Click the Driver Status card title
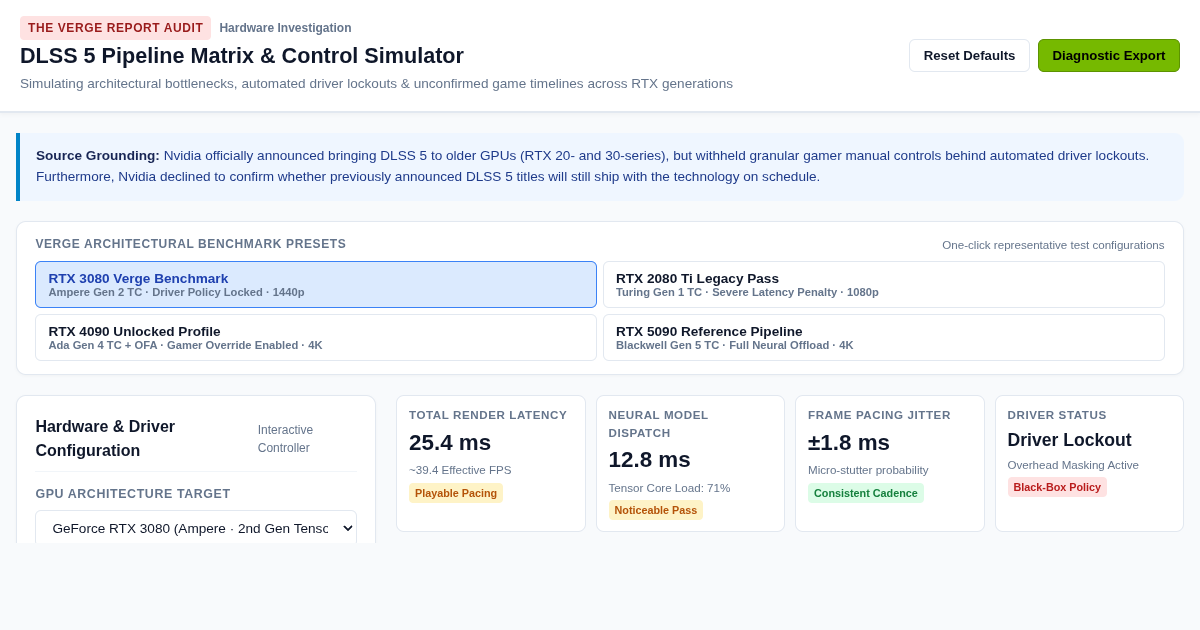The width and height of the screenshot is (1200, 630). [x=1057, y=415]
